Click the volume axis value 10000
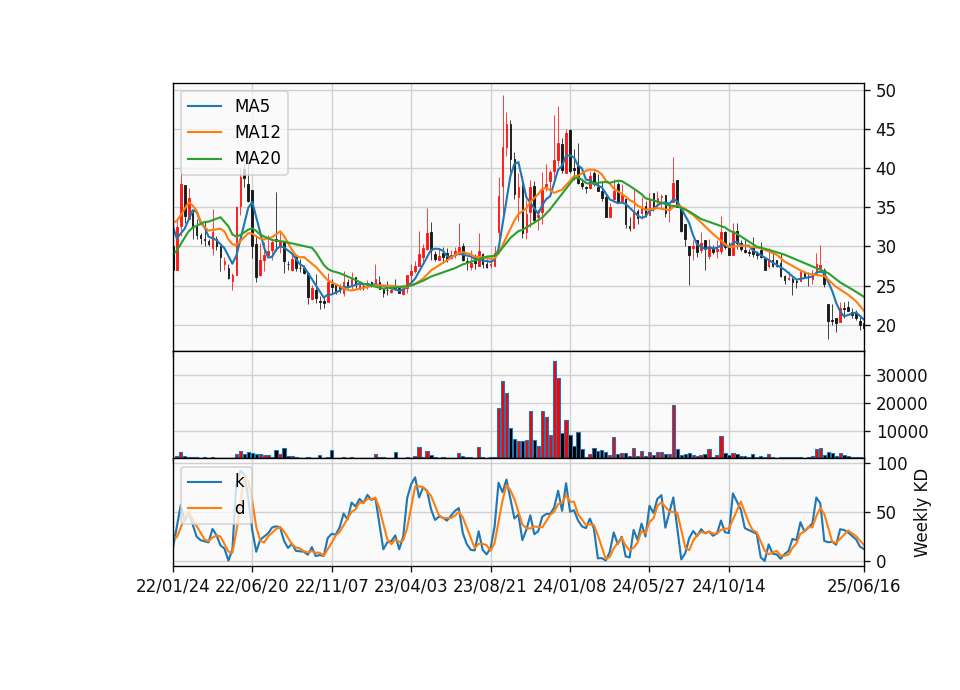 901,432
